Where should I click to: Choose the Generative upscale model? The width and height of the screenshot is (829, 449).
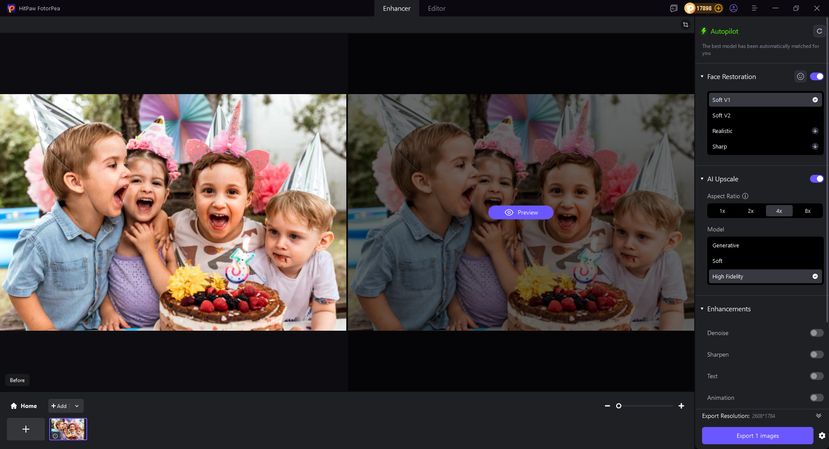coord(765,245)
